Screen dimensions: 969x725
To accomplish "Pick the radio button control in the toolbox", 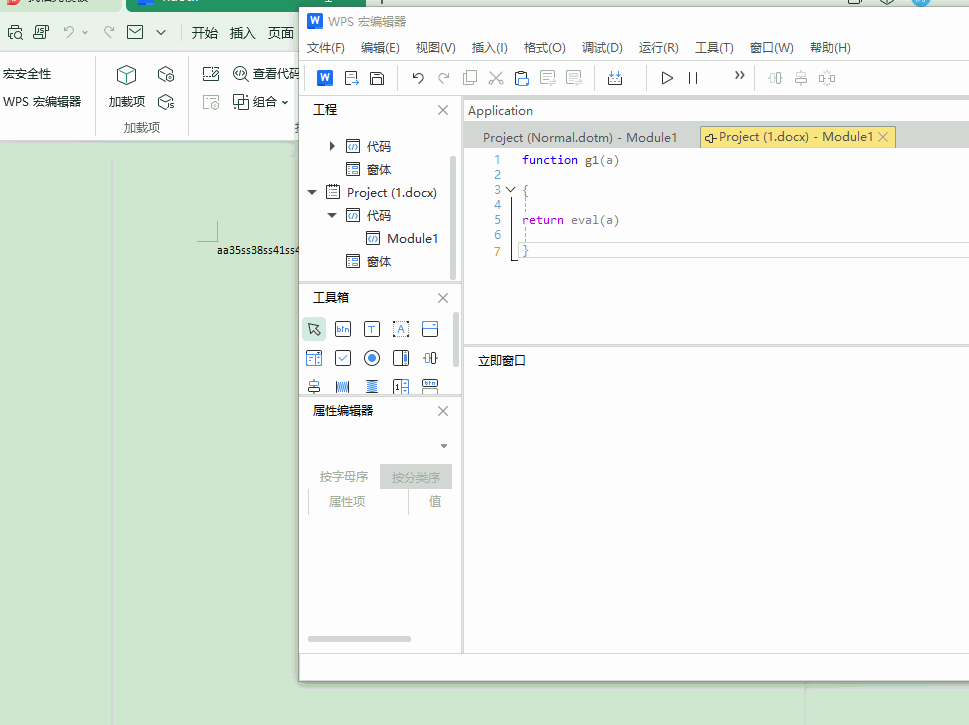I will pos(372,358).
